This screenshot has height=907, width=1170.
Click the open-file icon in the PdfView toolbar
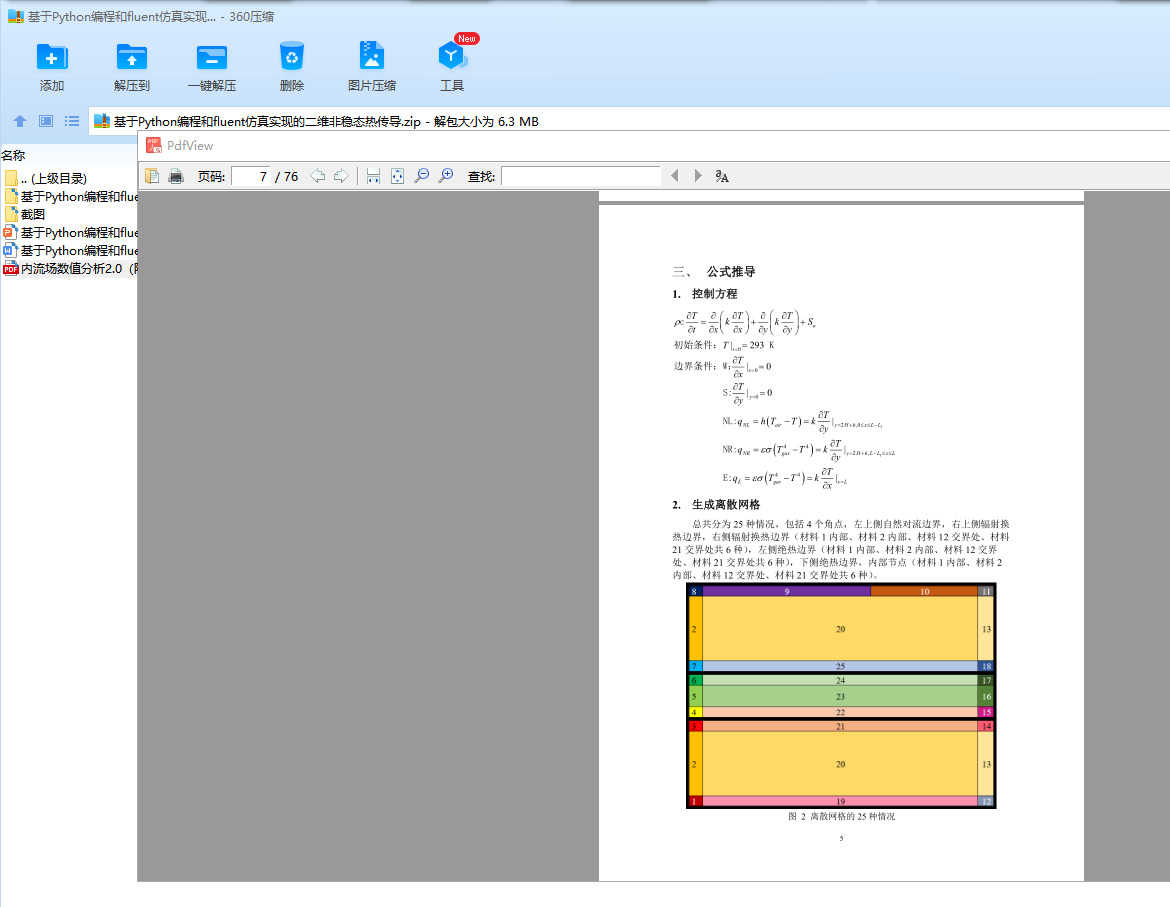point(152,176)
